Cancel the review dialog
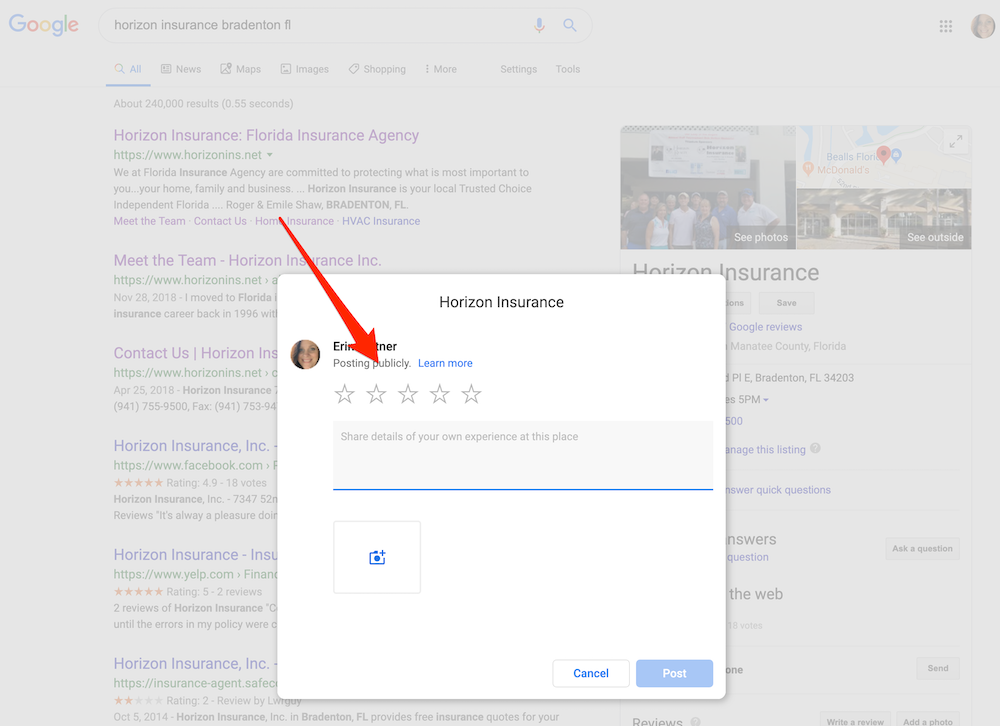 [x=591, y=673]
